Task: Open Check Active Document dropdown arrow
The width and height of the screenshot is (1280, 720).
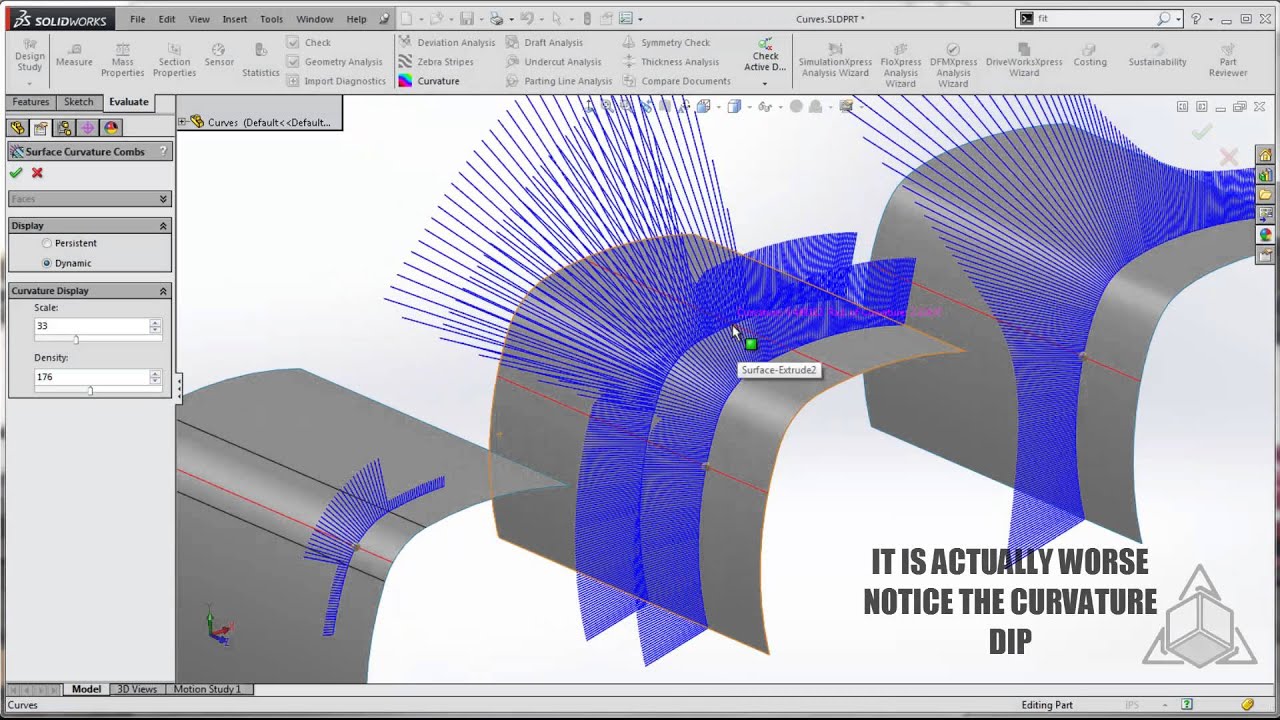Action: pos(765,83)
